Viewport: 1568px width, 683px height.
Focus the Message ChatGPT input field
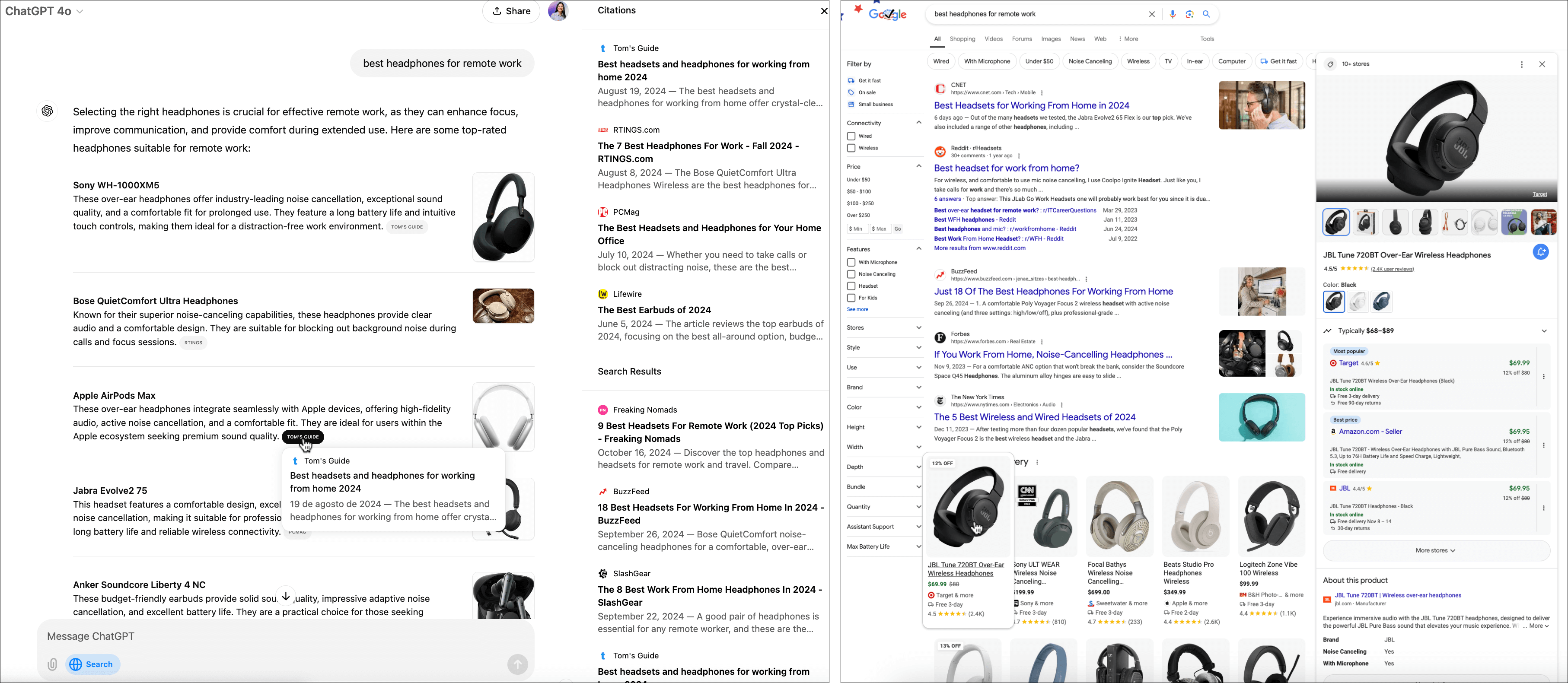tap(286, 636)
